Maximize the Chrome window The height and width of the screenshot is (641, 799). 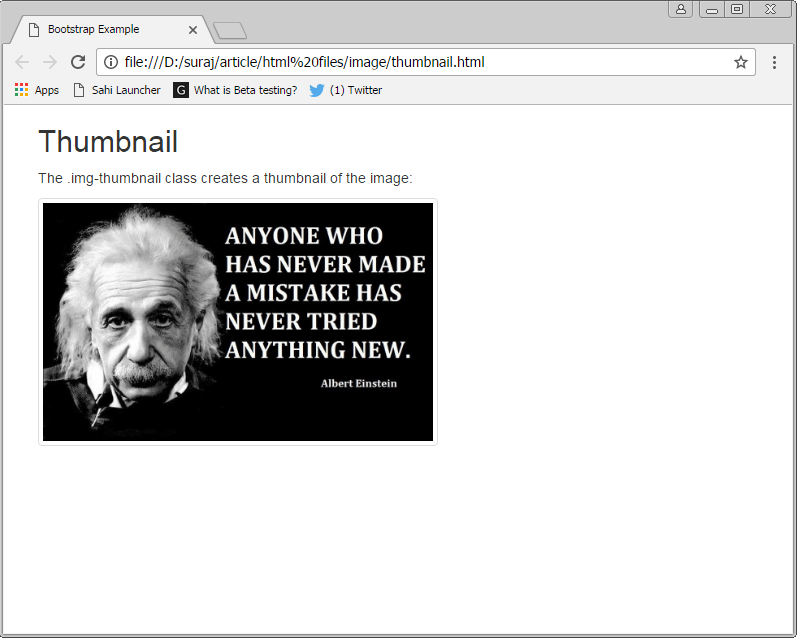point(737,9)
